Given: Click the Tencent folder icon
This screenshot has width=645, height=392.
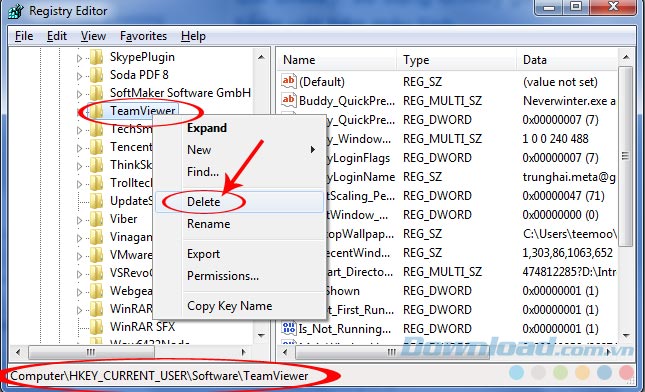Looking at the screenshot, I should [96, 147].
